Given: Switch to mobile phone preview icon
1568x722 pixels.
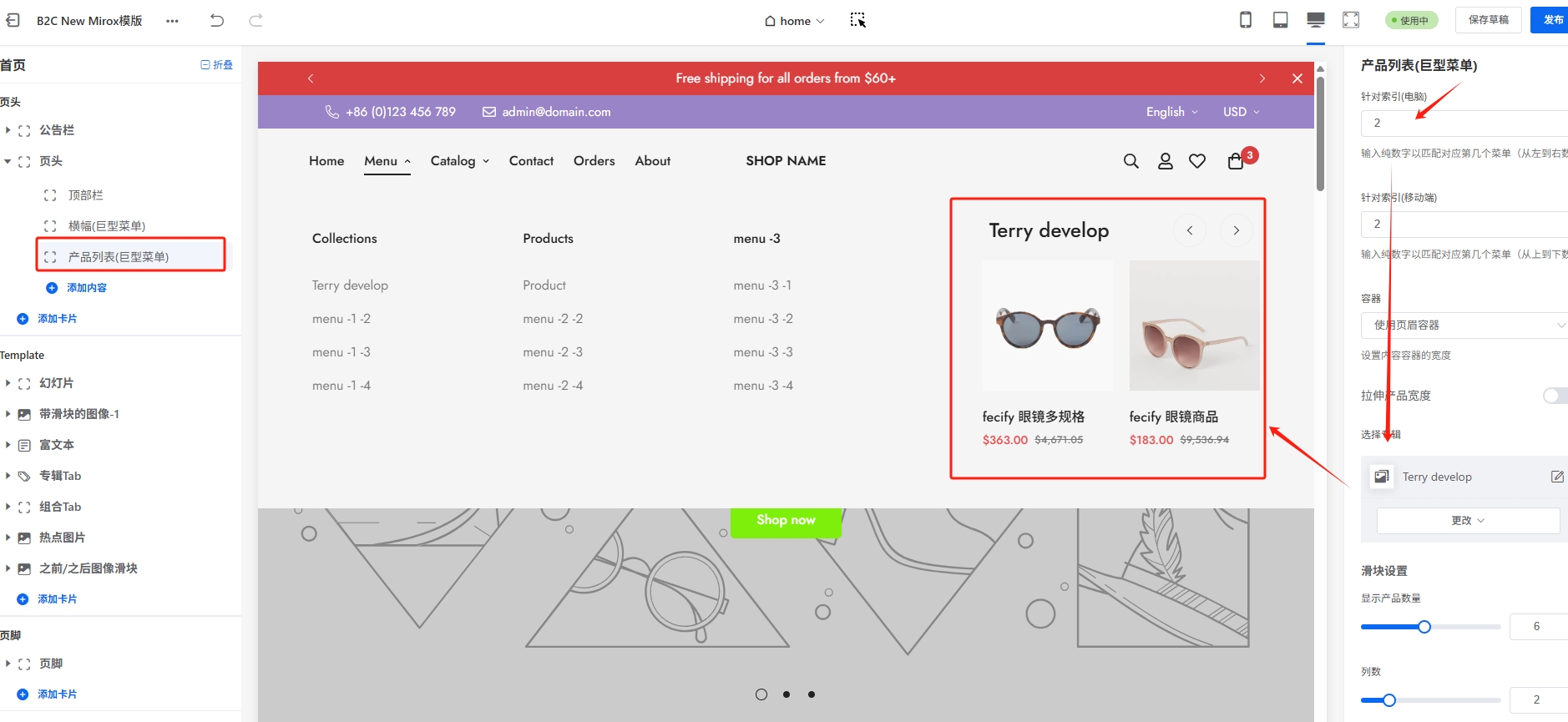Looking at the screenshot, I should pos(1245,20).
